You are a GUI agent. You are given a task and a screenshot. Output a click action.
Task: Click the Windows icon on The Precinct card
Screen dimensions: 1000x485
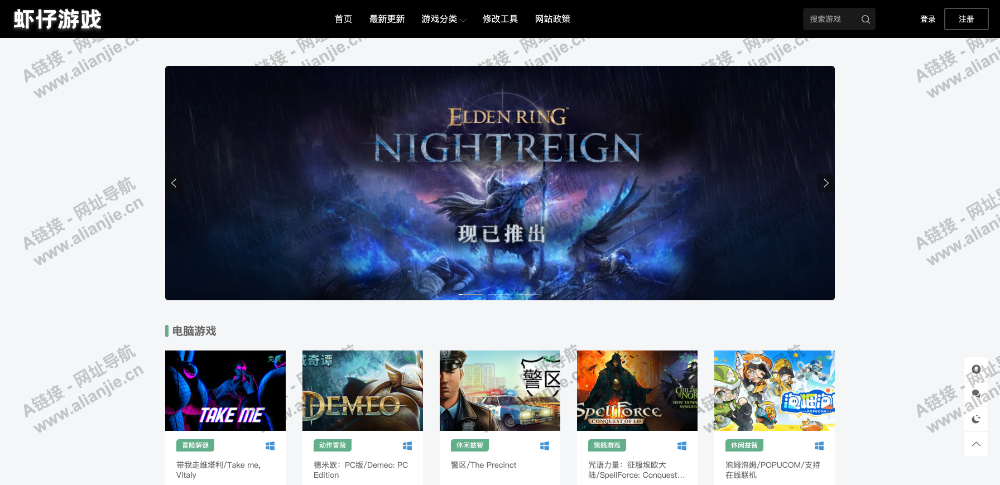(x=545, y=445)
